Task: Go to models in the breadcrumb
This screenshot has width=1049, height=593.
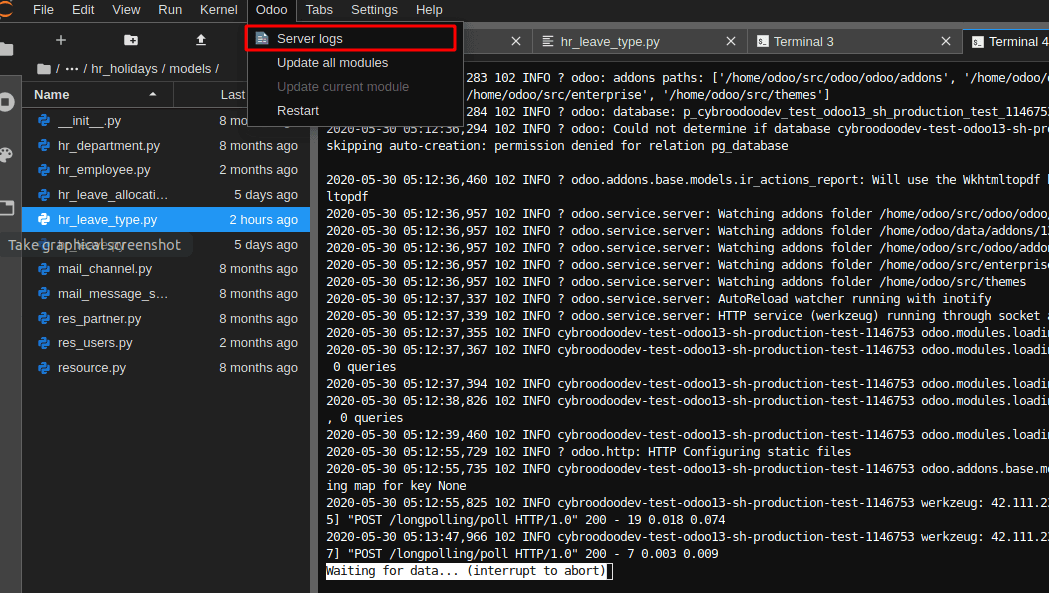Action: (x=190, y=69)
